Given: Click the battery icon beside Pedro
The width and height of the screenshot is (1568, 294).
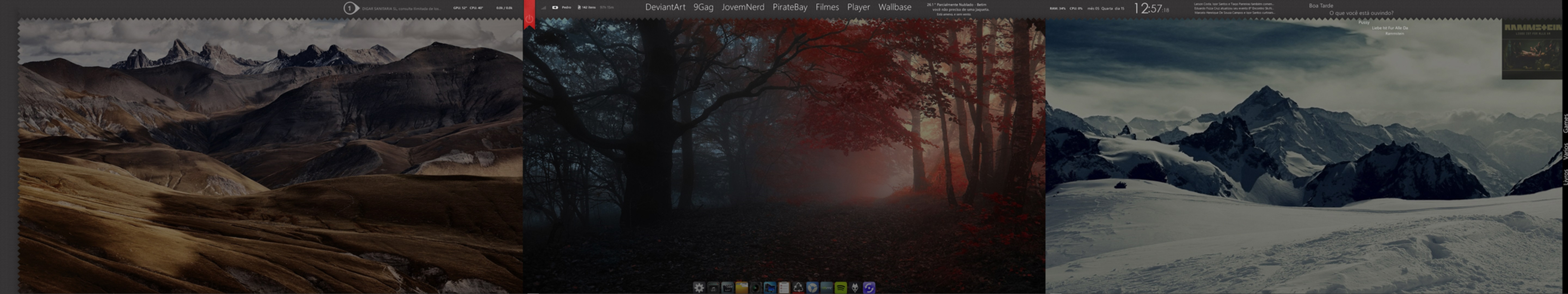Looking at the screenshot, I should (555, 7).
